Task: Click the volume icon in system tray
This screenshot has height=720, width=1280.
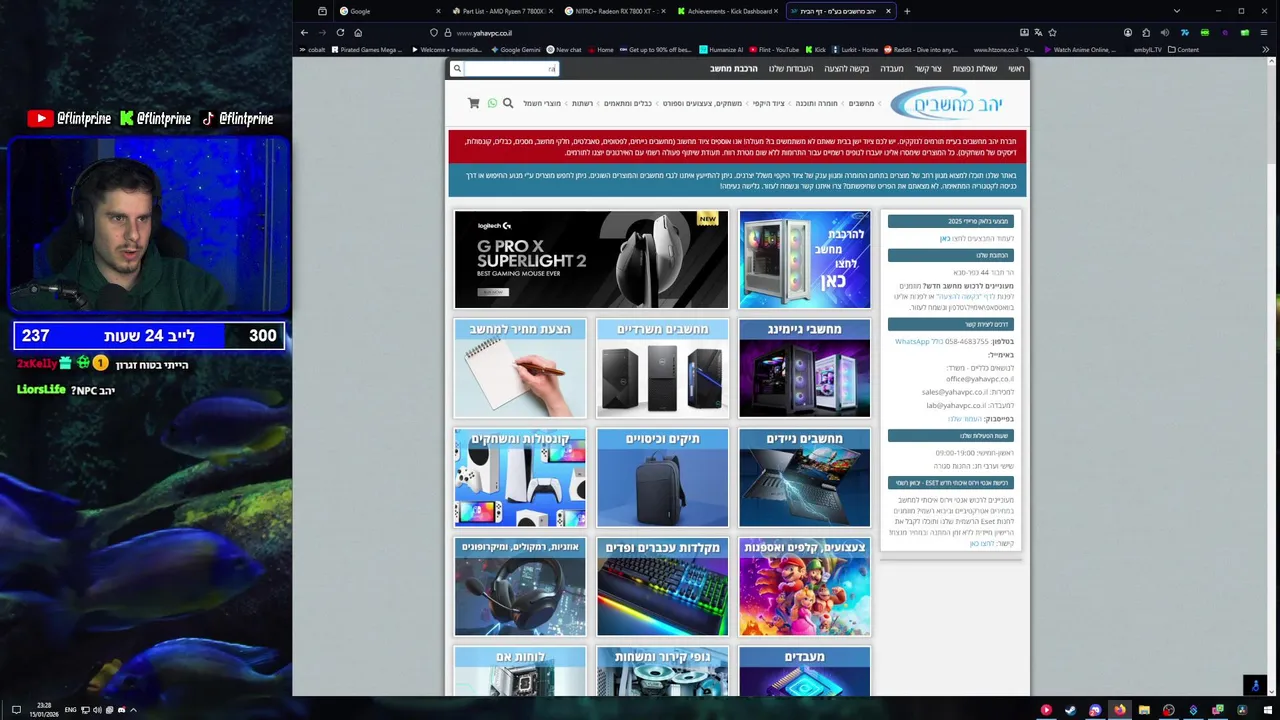Action: click(97, 710)
